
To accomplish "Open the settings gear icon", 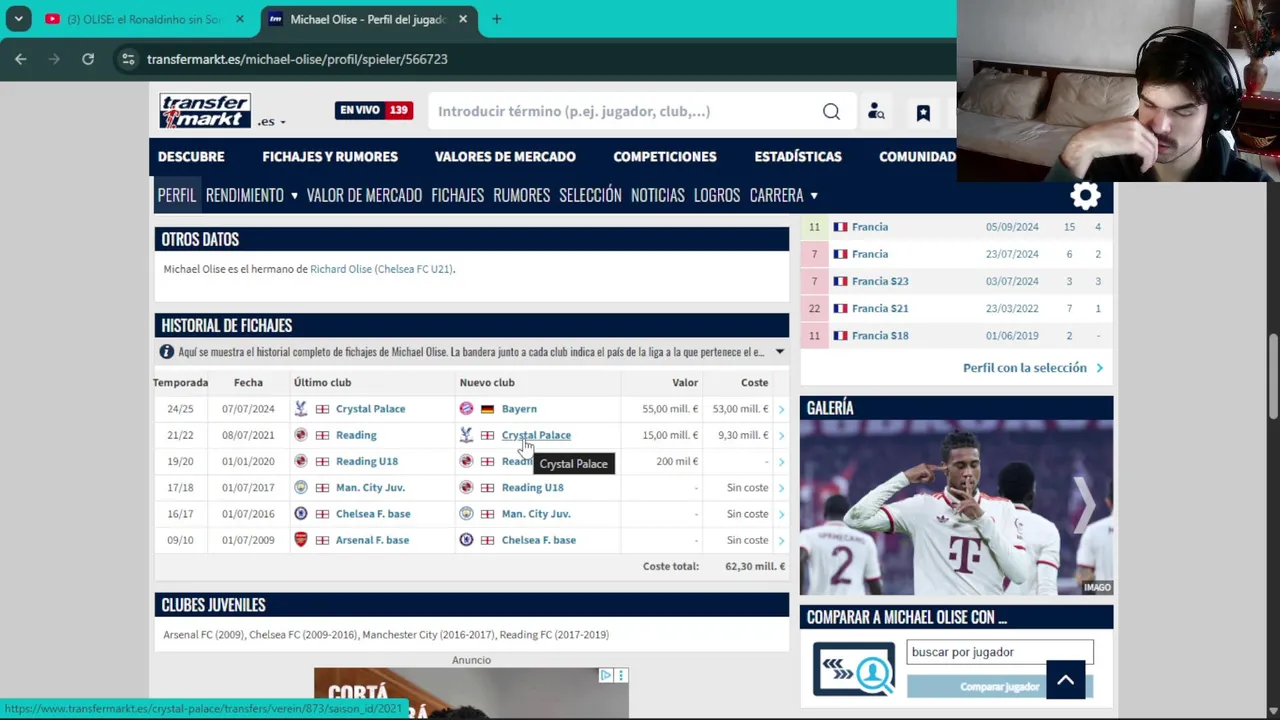I will pyautogui.click(x=1085, y=195).
